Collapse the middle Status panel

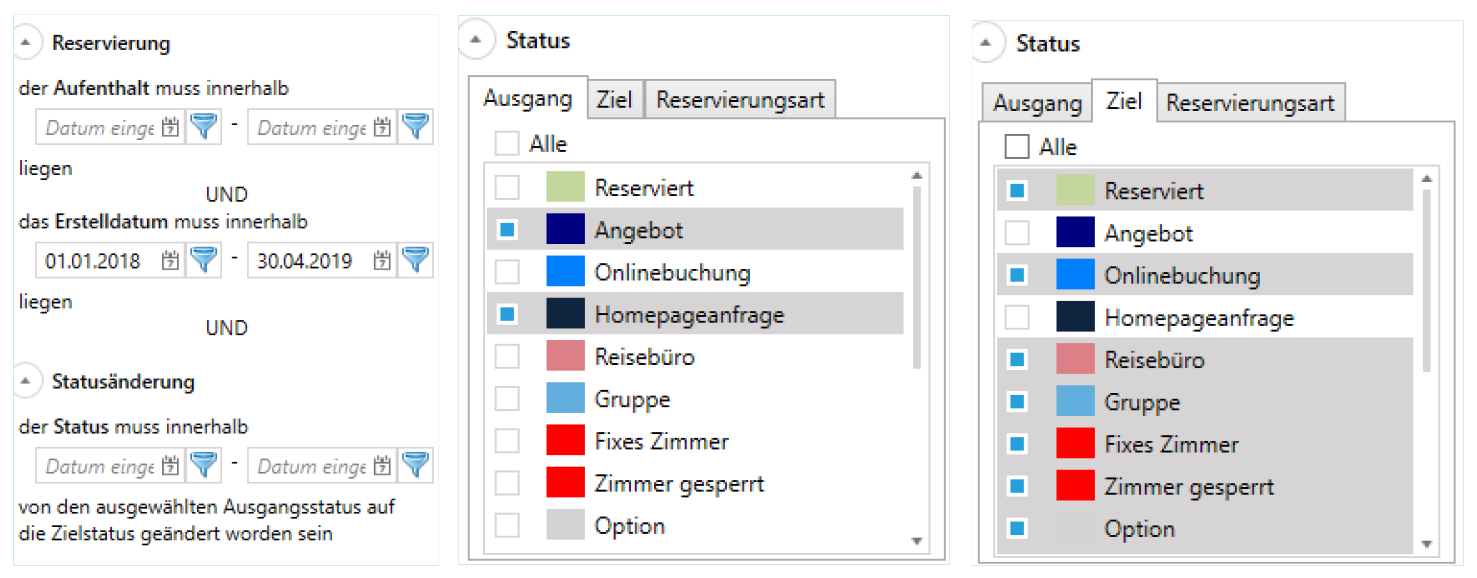coord(473,39)
